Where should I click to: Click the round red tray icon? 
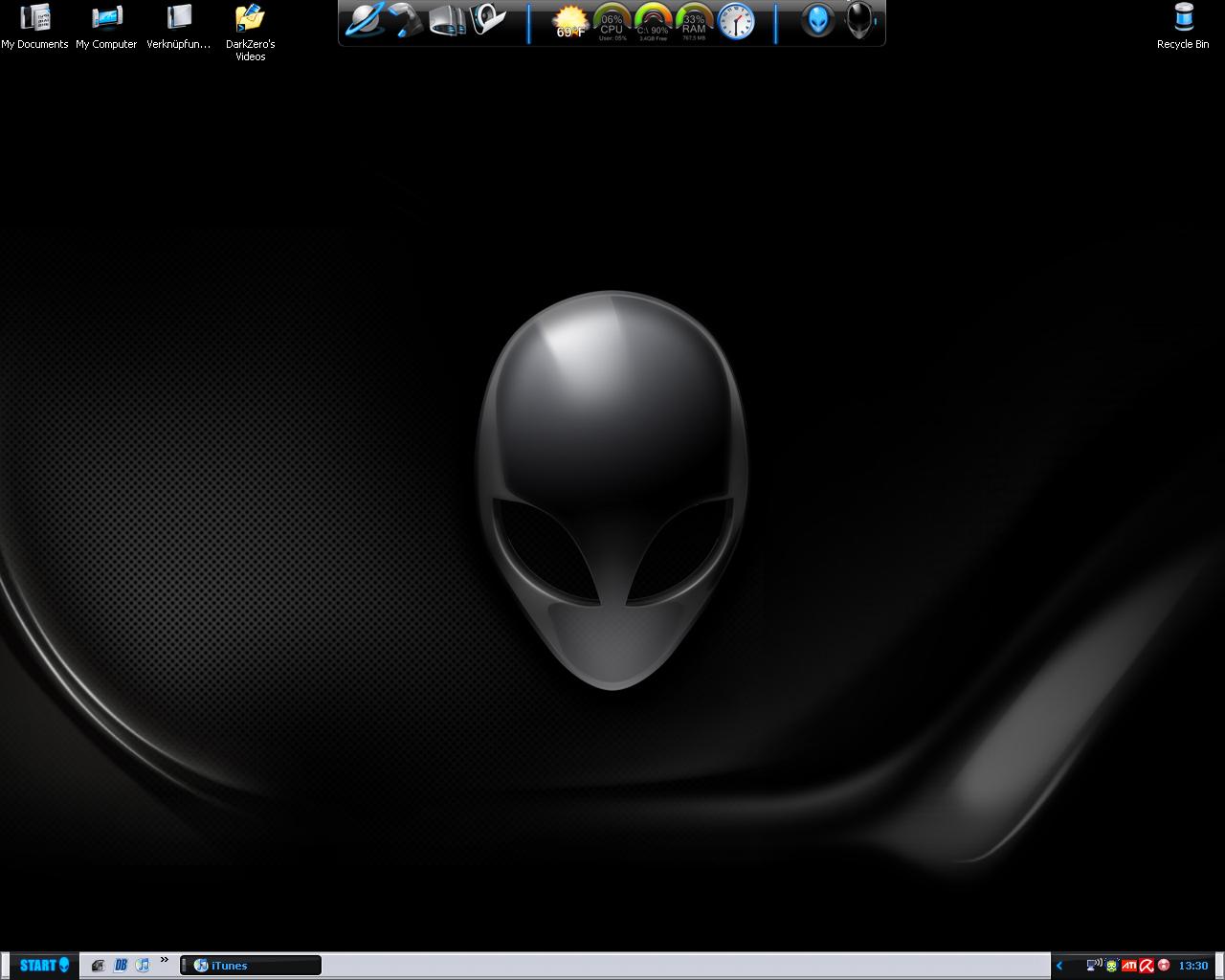(x=1164, y=966)
